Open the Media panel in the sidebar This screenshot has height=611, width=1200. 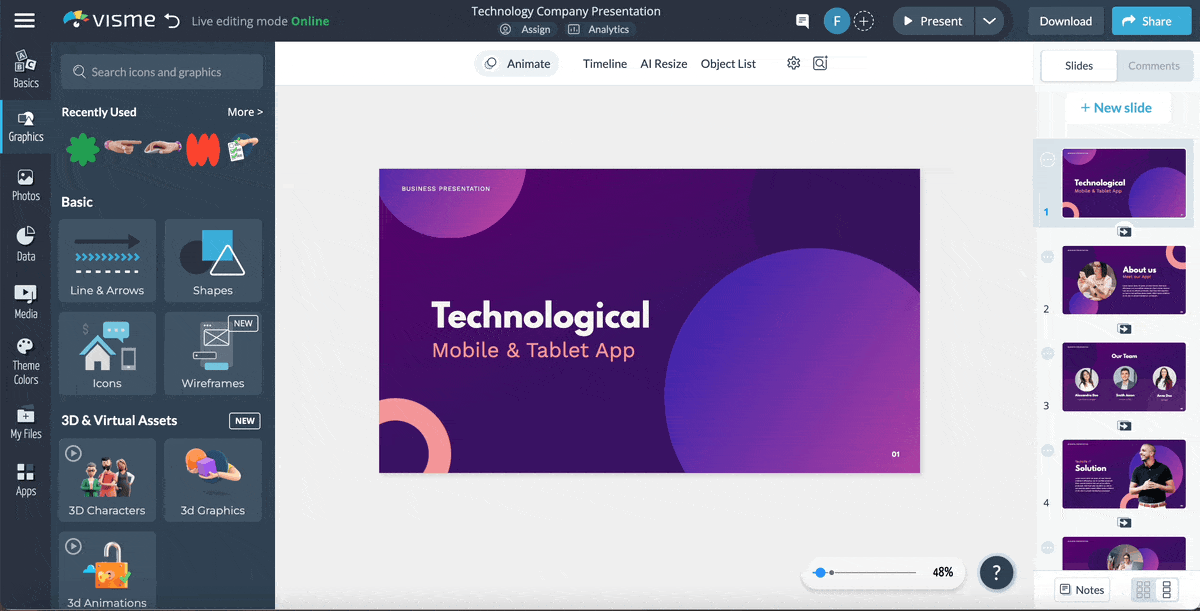pos(25,297)
